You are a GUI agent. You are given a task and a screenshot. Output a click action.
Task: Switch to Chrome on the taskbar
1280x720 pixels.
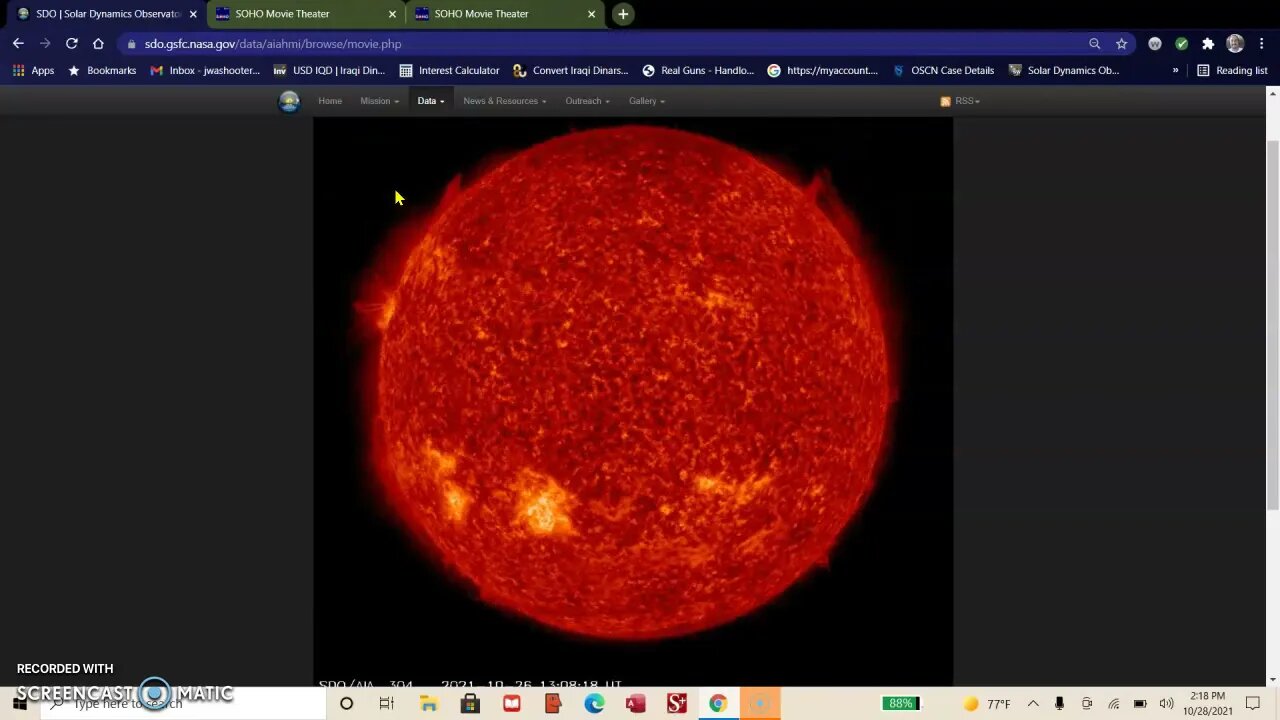718,704
